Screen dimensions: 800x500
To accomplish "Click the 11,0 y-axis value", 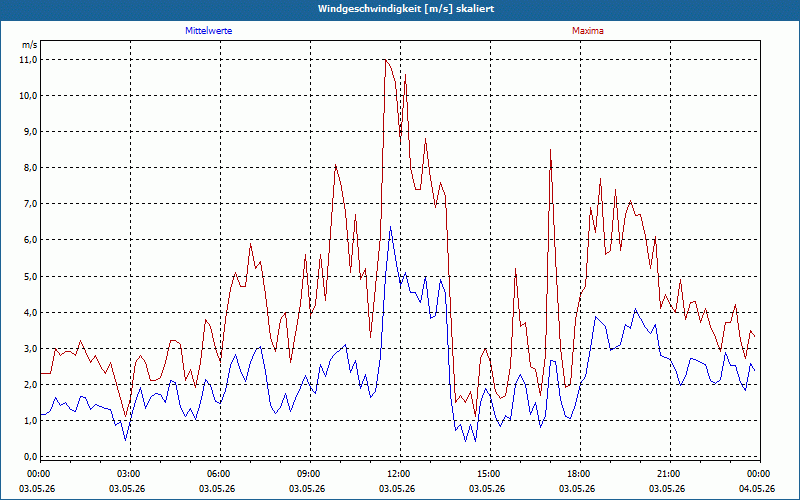I will [29, 60].
